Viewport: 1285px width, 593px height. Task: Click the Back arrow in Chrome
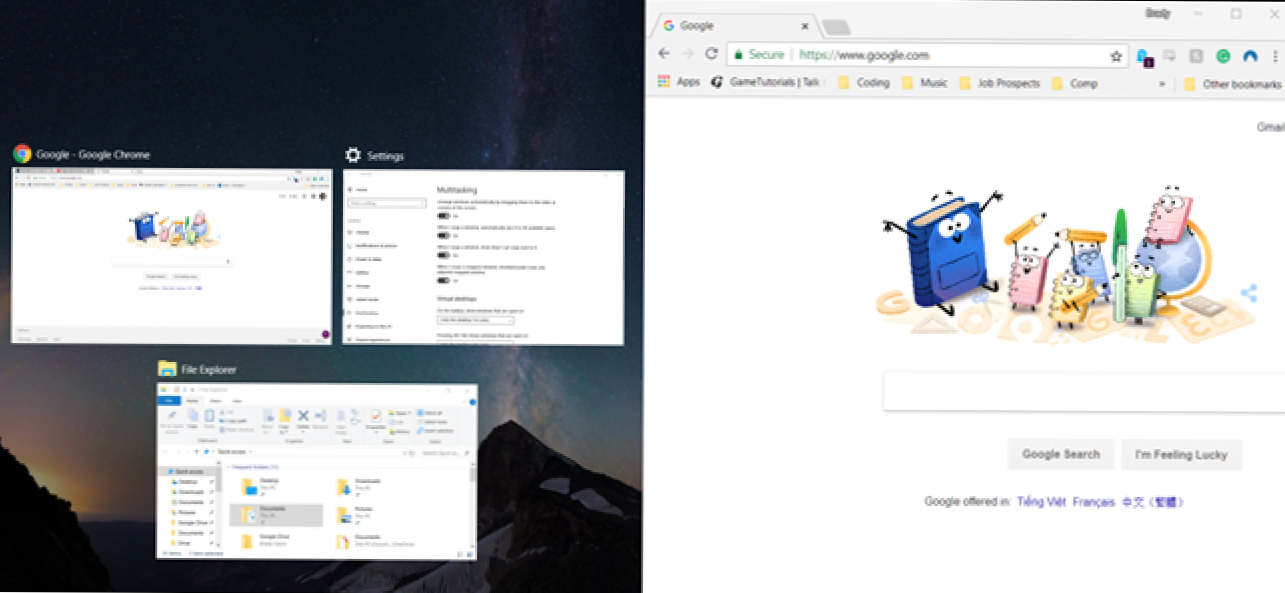click(664, 55)
